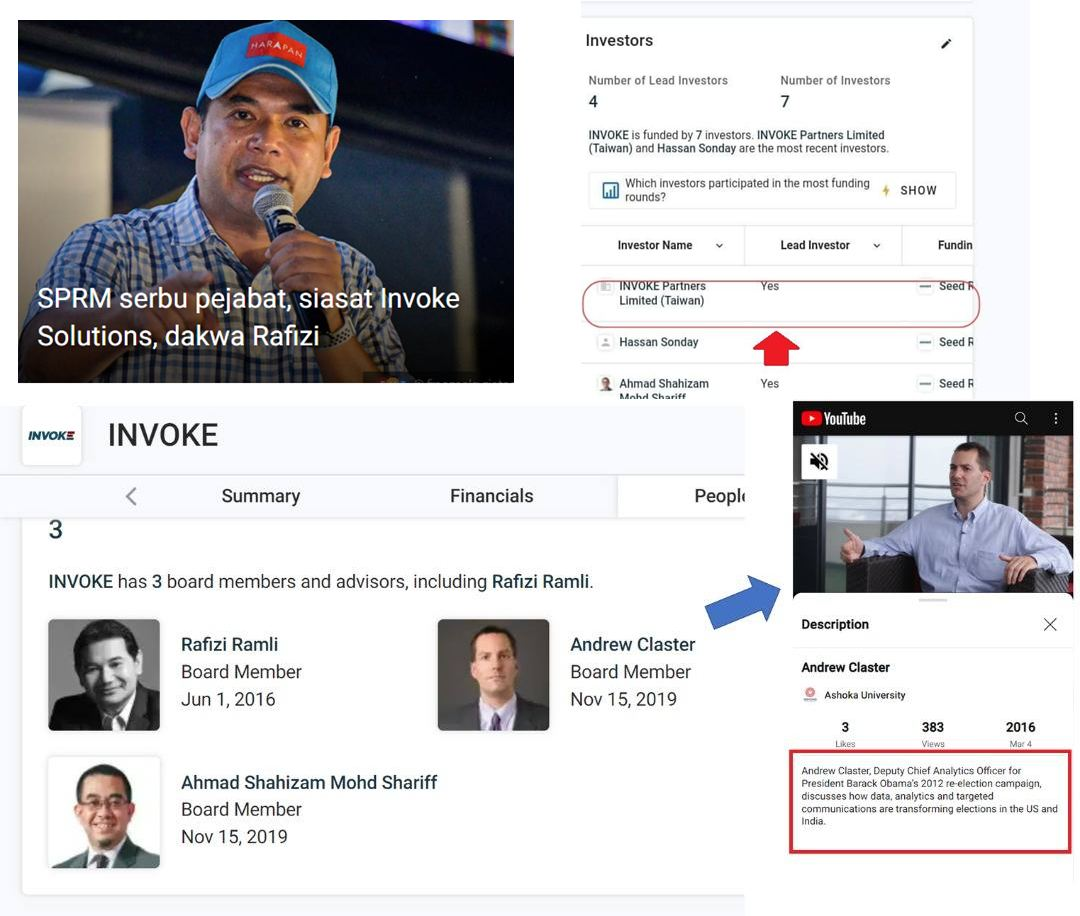Click the Funding column header

955,245
